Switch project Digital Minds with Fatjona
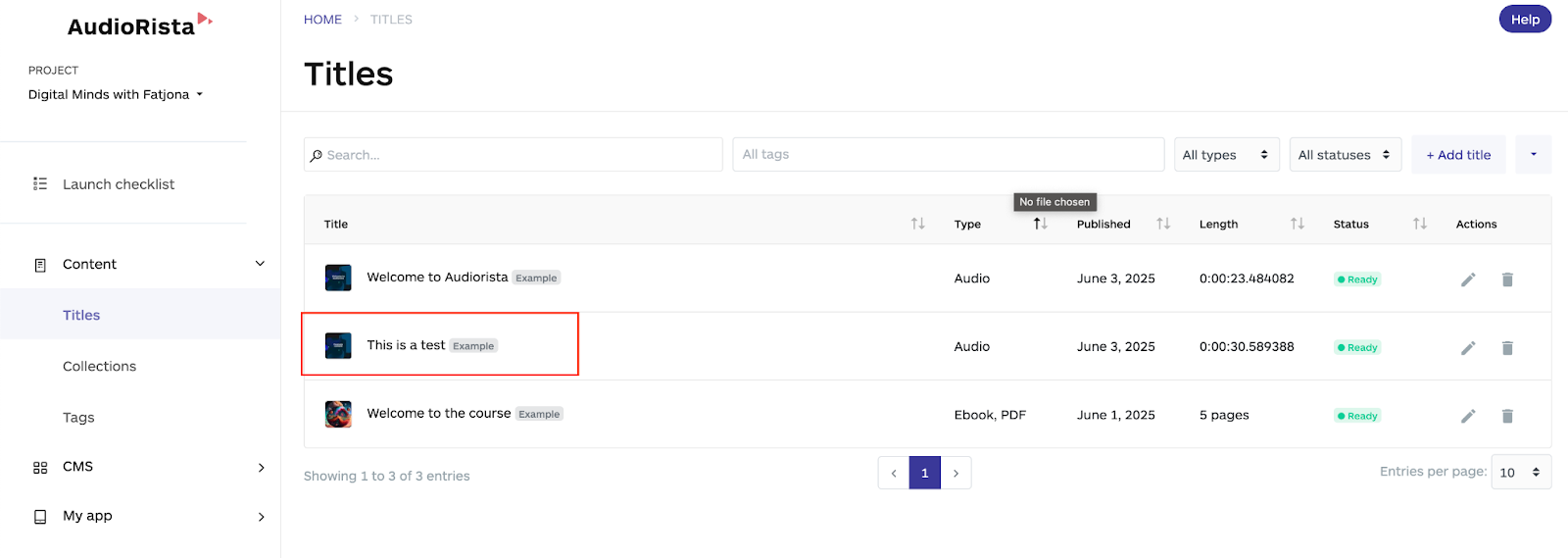The height and width of the screenshot is (558, 1568). coord(116,94)
